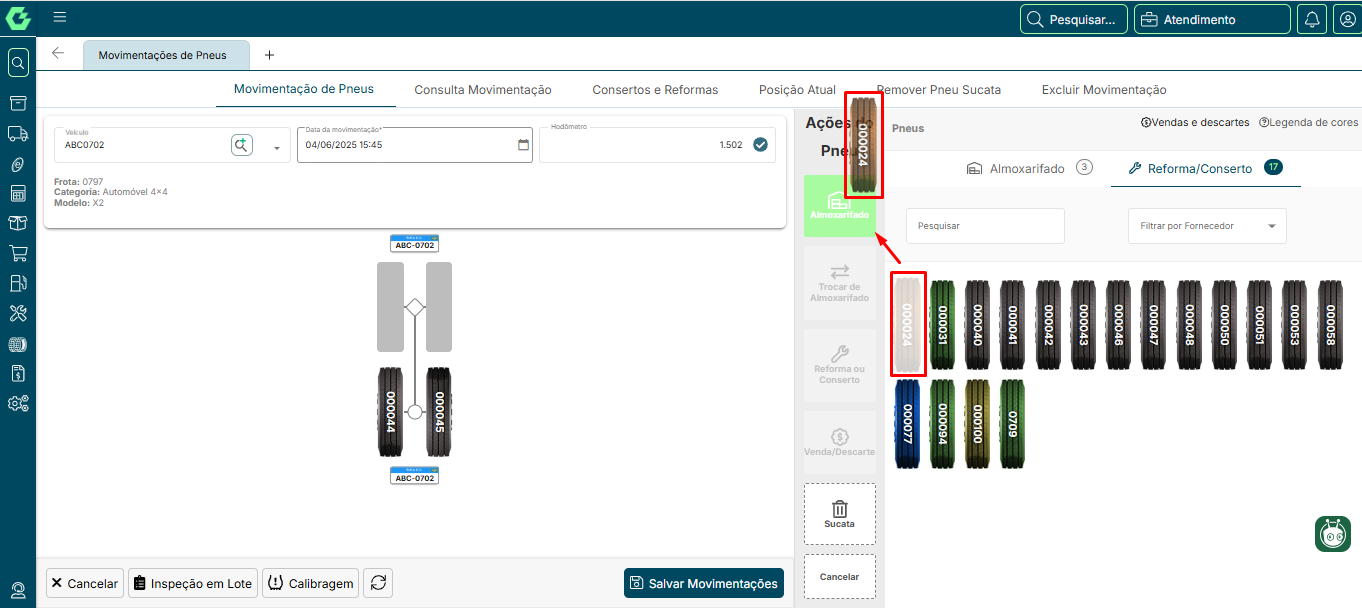This screenshot has height=608, width=1362.
Task: Select the green tire 000031
Action: (943, 325)
